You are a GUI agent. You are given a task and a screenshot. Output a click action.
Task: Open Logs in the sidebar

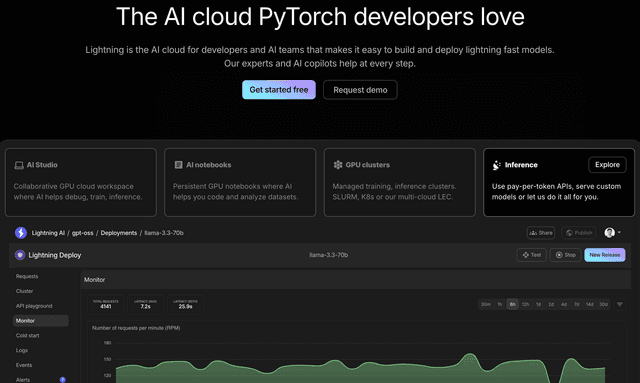22,350
